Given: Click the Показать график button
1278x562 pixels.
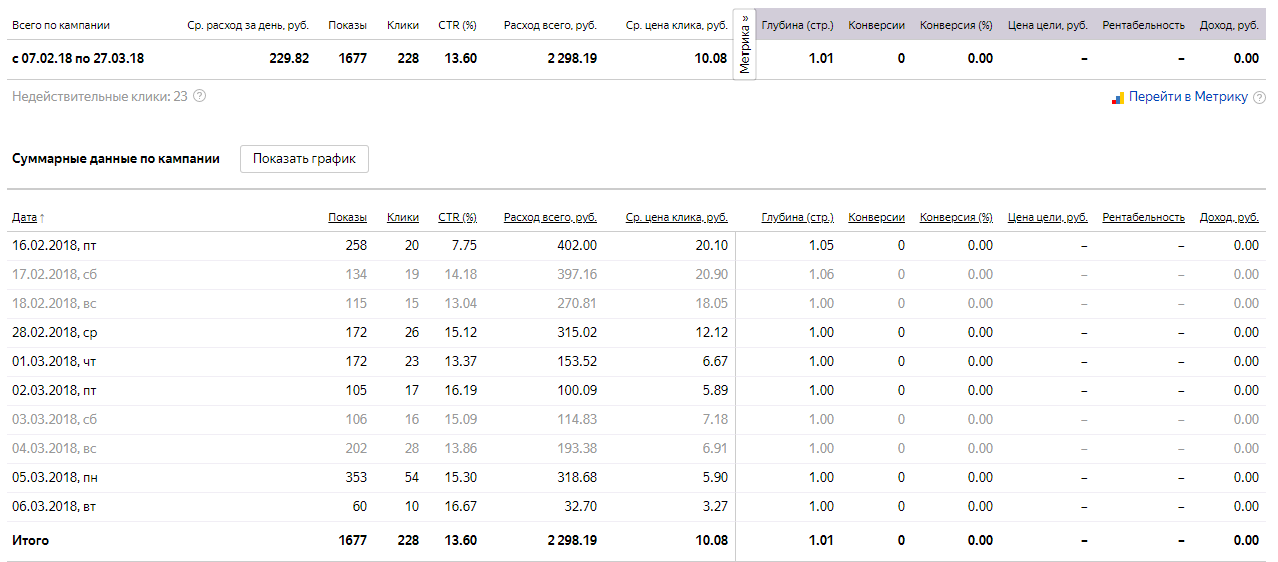Looking at the screenshot, I should [304, 159].
